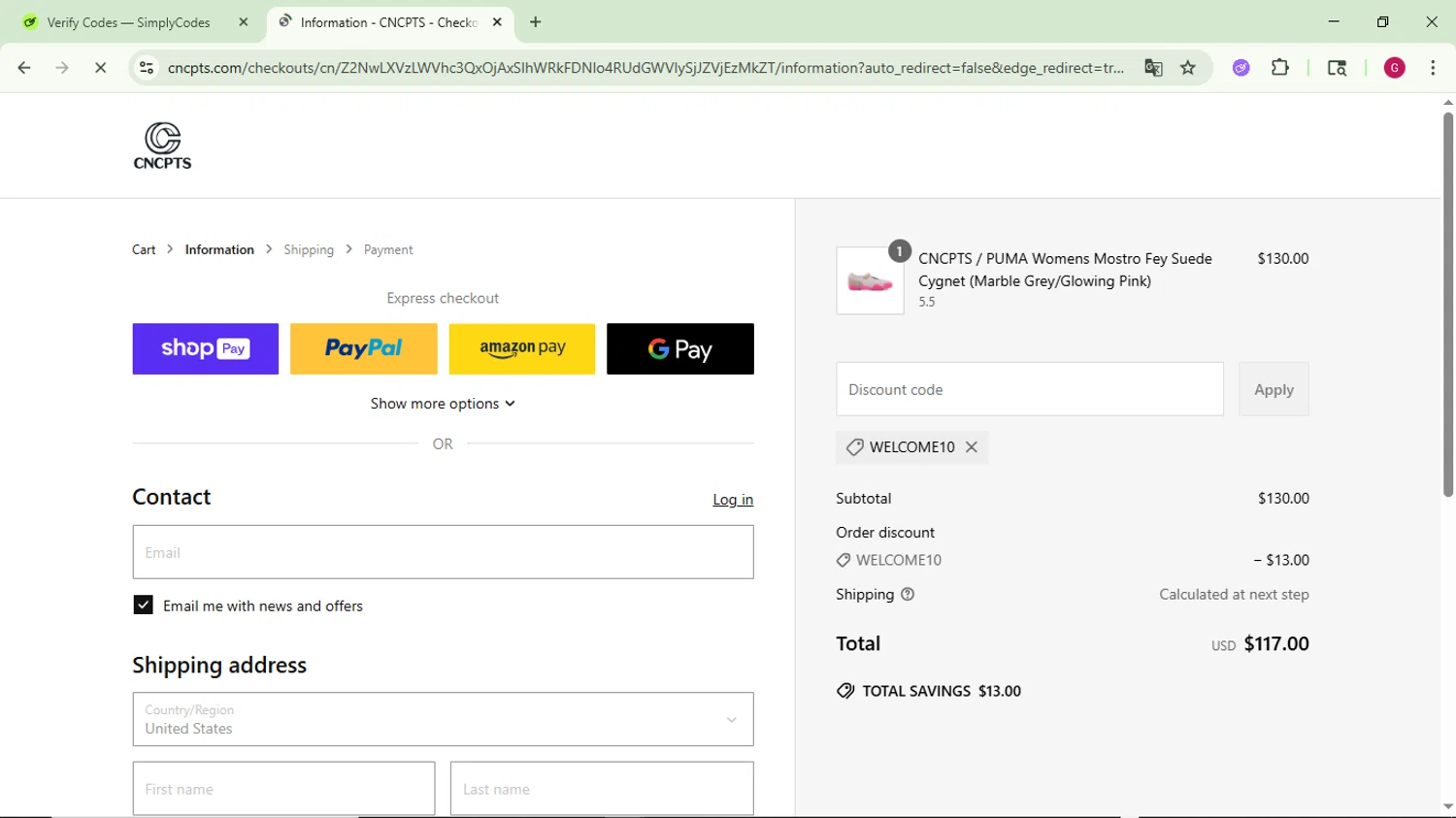This screenshot has height=818, width=1456.
Task: Click the Contact heading
Action: click(172, 497)
